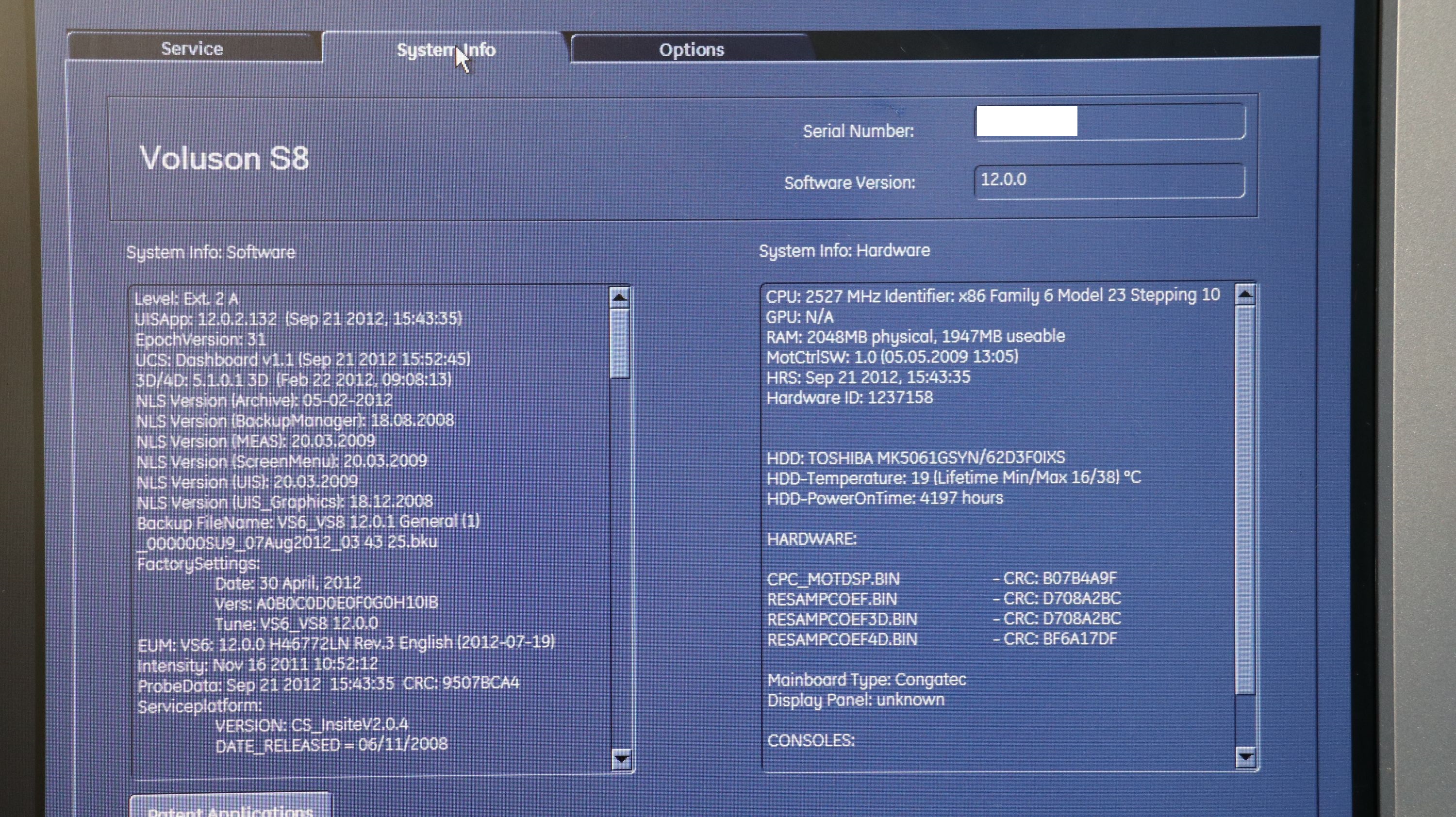Select the 'HRS: Sep 21 2012' line
This screenshot has height=817, width=1456.
pyautogui.click(x=869, y=377)
